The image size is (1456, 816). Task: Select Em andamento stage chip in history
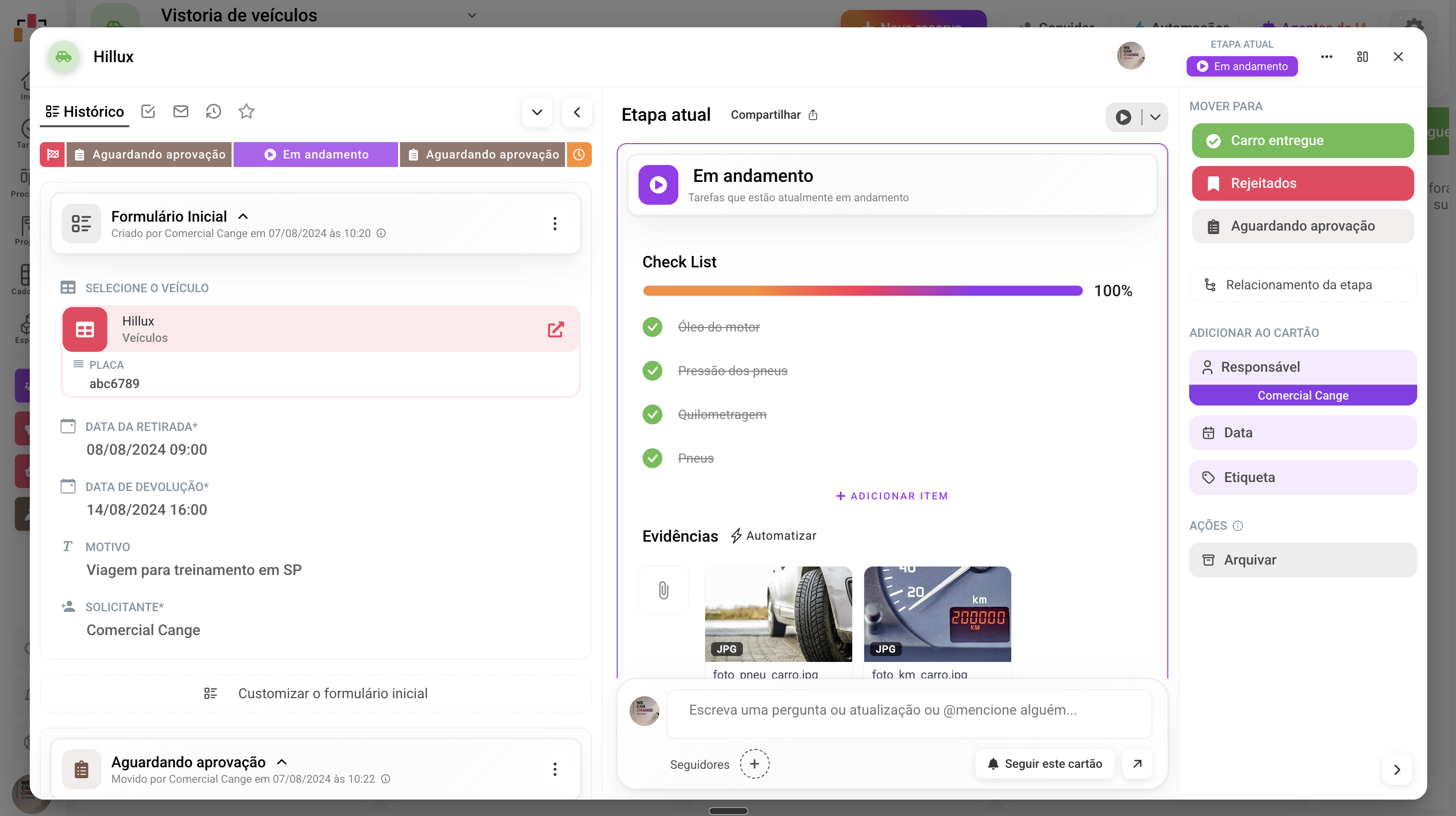point(316,154)
